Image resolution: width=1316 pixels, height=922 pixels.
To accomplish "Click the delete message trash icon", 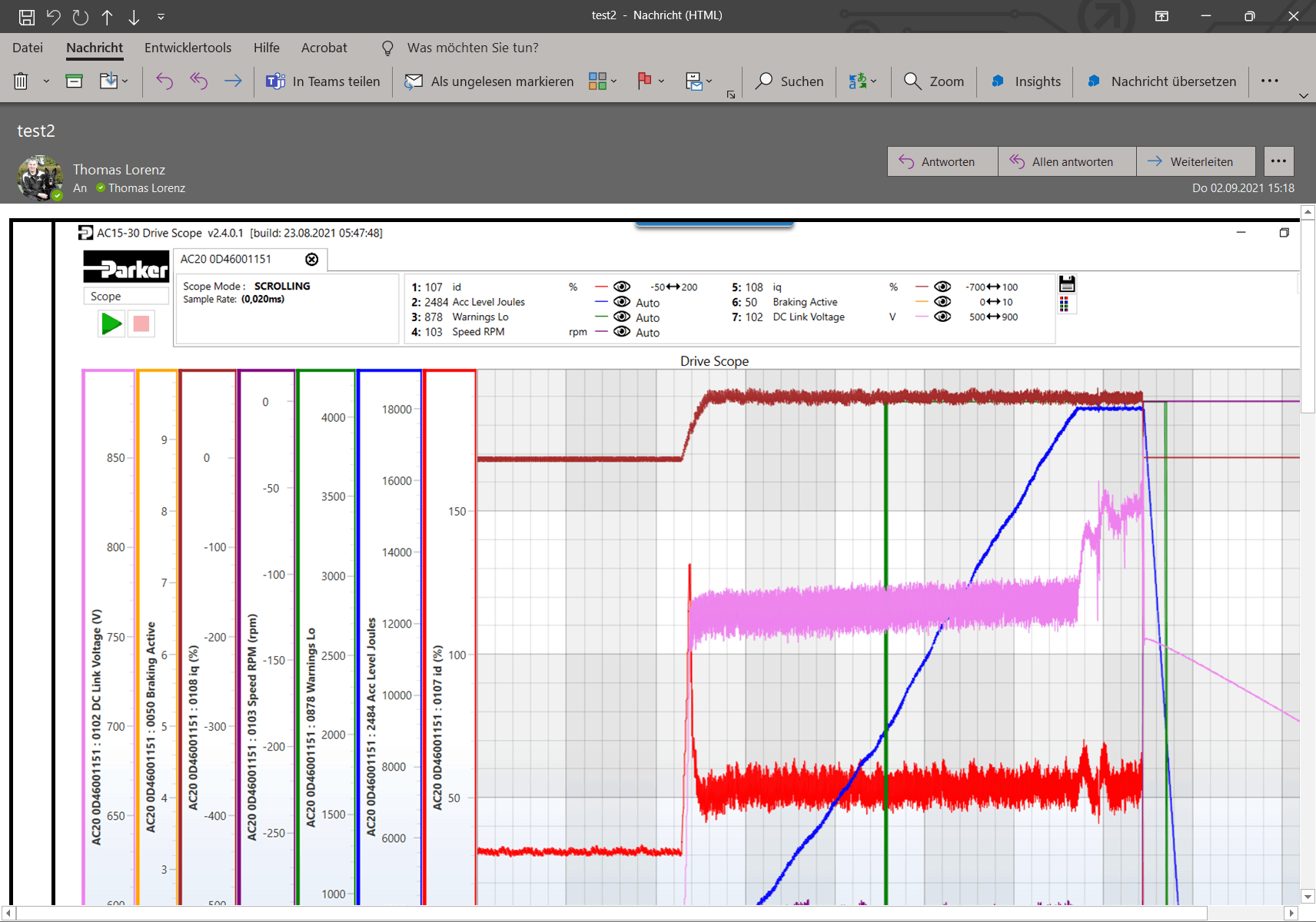I will pos(21,81).
